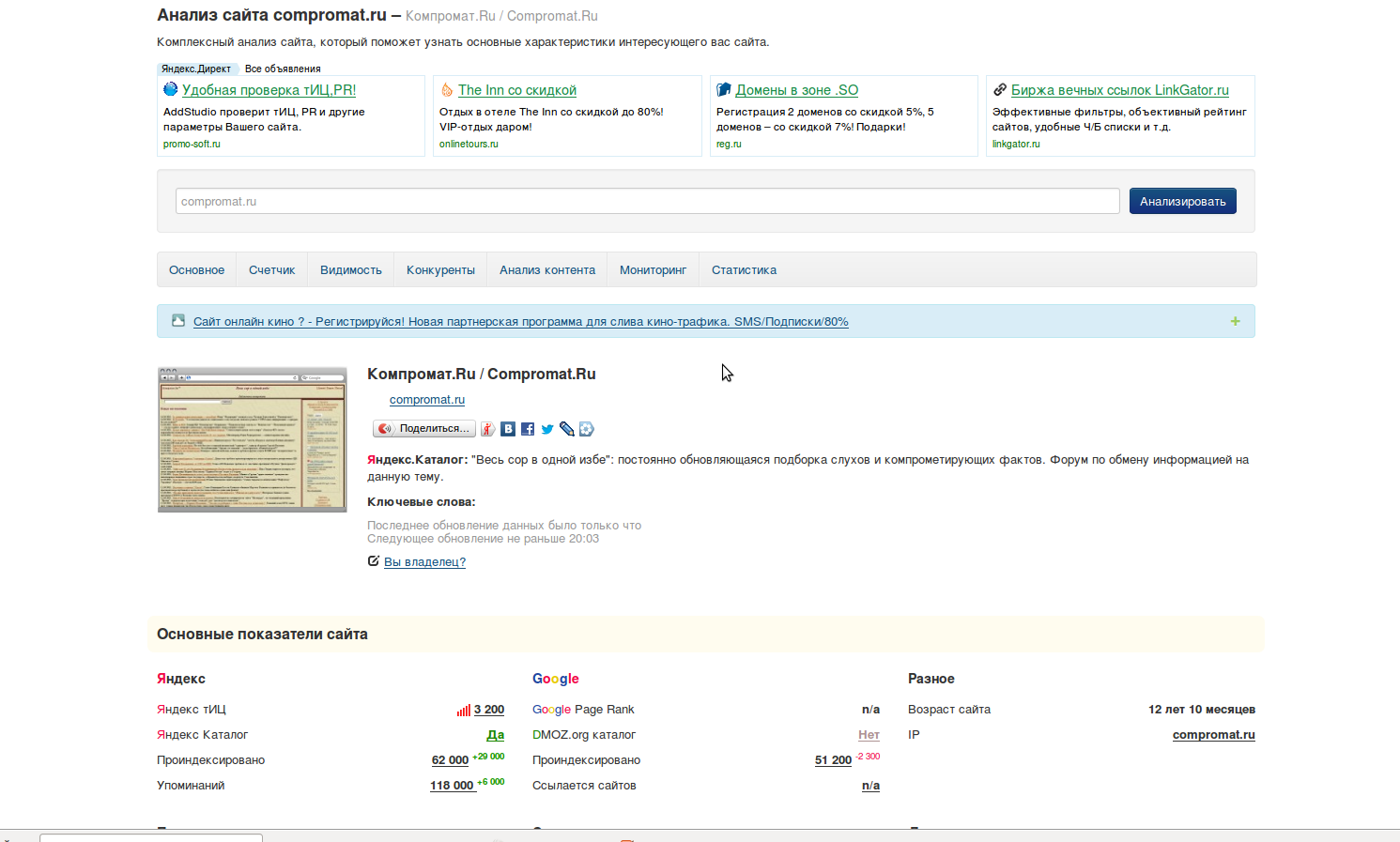
Task: Click the LinkGator chain-link icon
Action: click(1000, 90)
